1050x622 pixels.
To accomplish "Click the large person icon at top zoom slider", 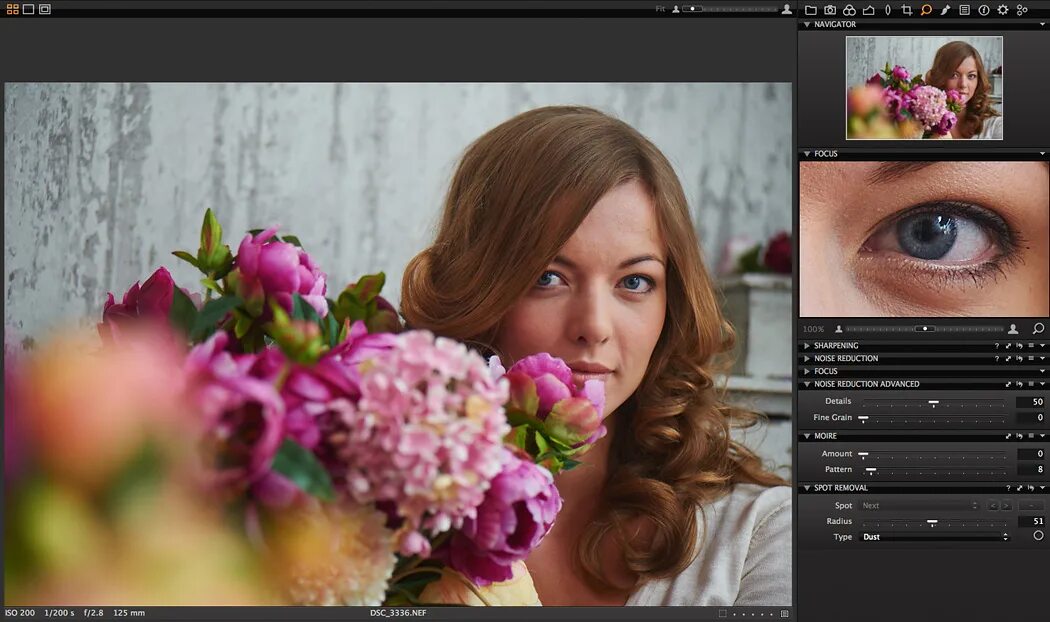I will [787, 9].
